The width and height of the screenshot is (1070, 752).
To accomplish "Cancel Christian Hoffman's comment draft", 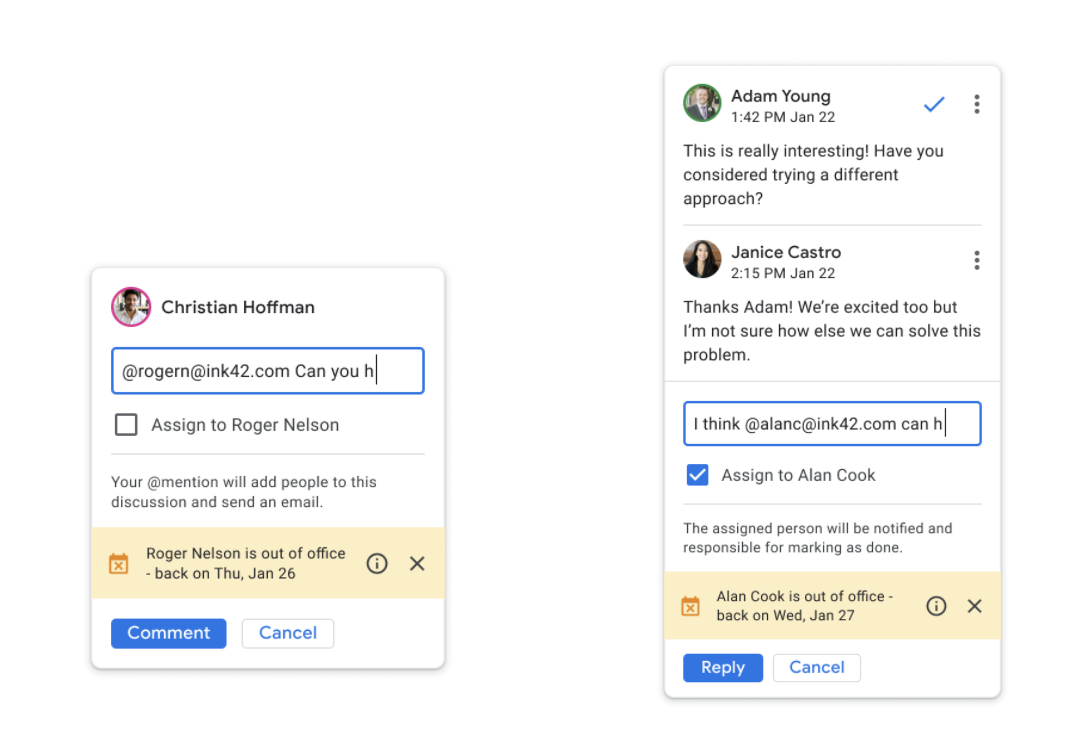I will (287, 633).
